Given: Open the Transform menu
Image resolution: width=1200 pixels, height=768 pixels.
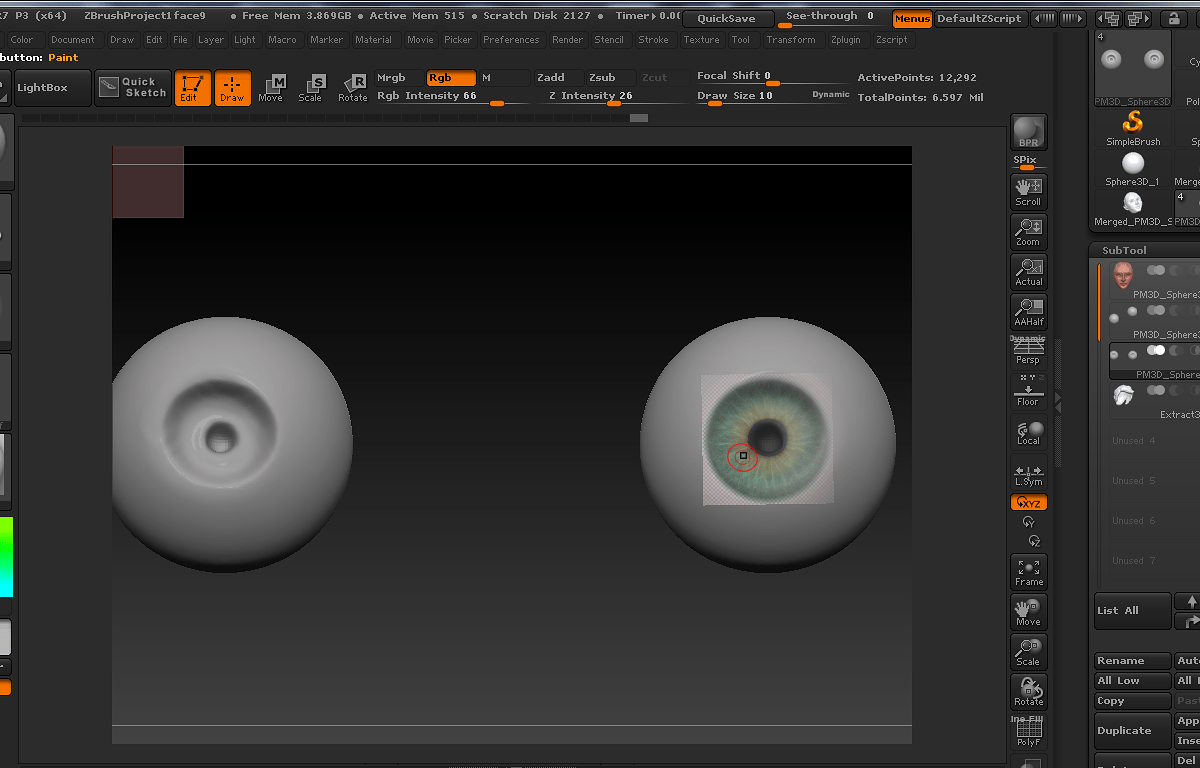Looking at the screenshot, I should tap(791, 40).
